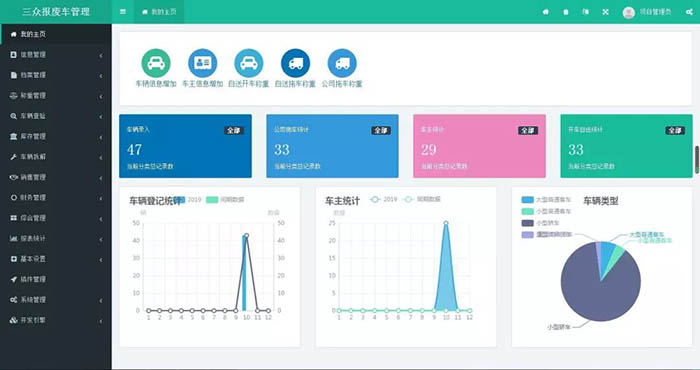
Task: Expand the 车辆拆解 sidebar menu
Action: pyautogui.click(x=56, y=157)
